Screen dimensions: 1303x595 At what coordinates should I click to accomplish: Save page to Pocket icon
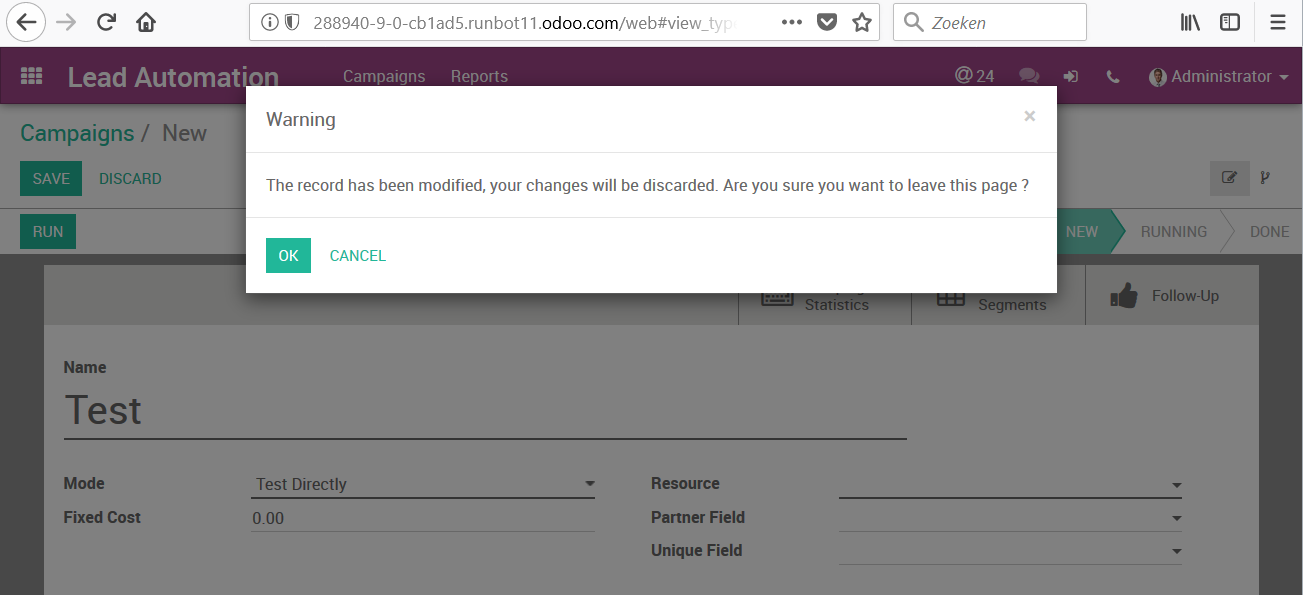coord(826,22)
